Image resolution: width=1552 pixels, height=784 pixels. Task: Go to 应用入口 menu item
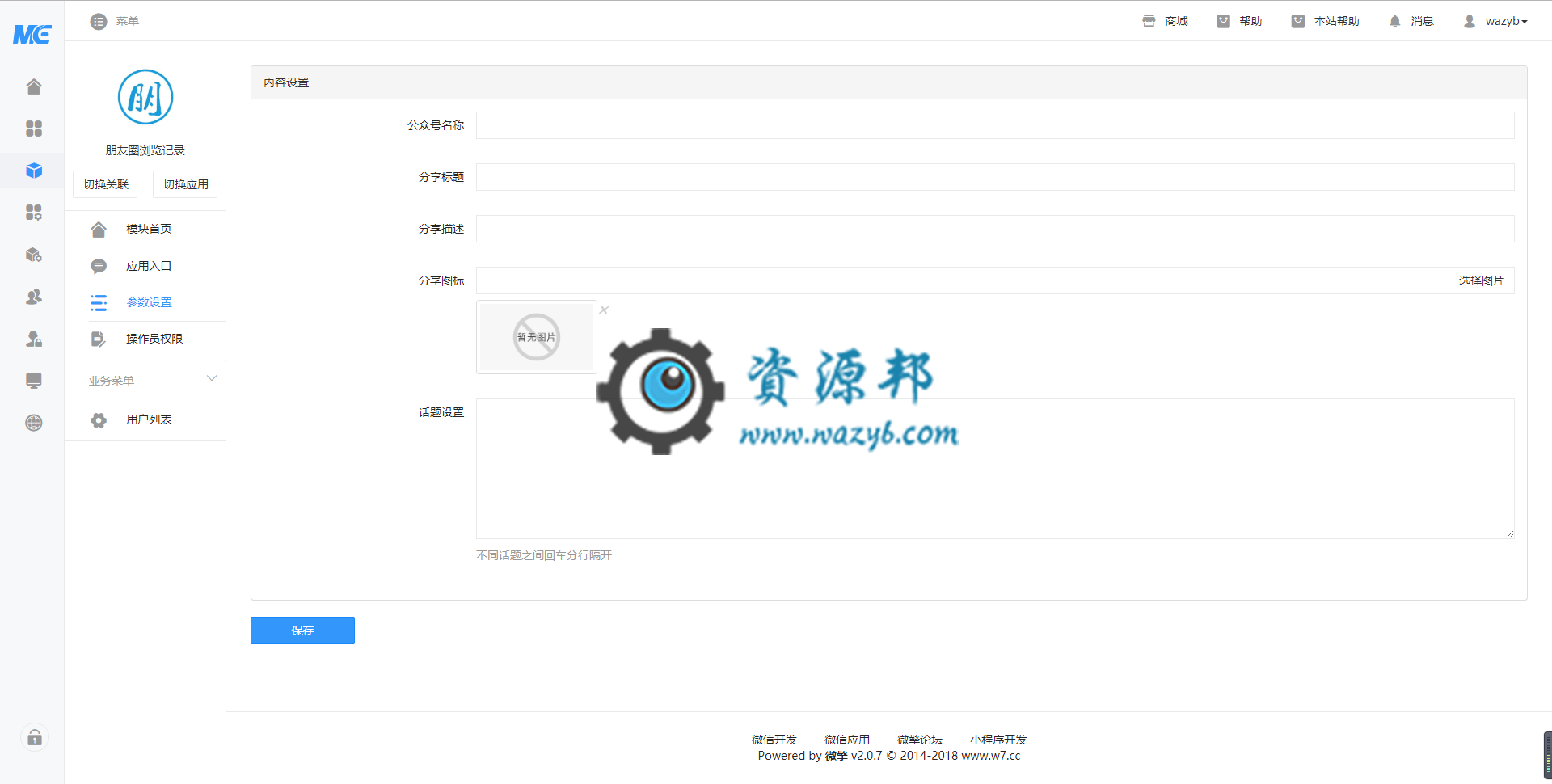tap(149, 266)
